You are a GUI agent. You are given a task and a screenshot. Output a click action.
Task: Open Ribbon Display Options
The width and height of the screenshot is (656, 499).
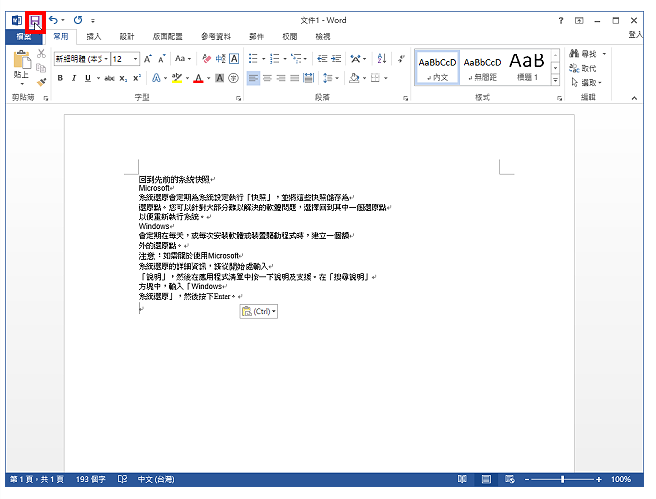coord(579,20)
